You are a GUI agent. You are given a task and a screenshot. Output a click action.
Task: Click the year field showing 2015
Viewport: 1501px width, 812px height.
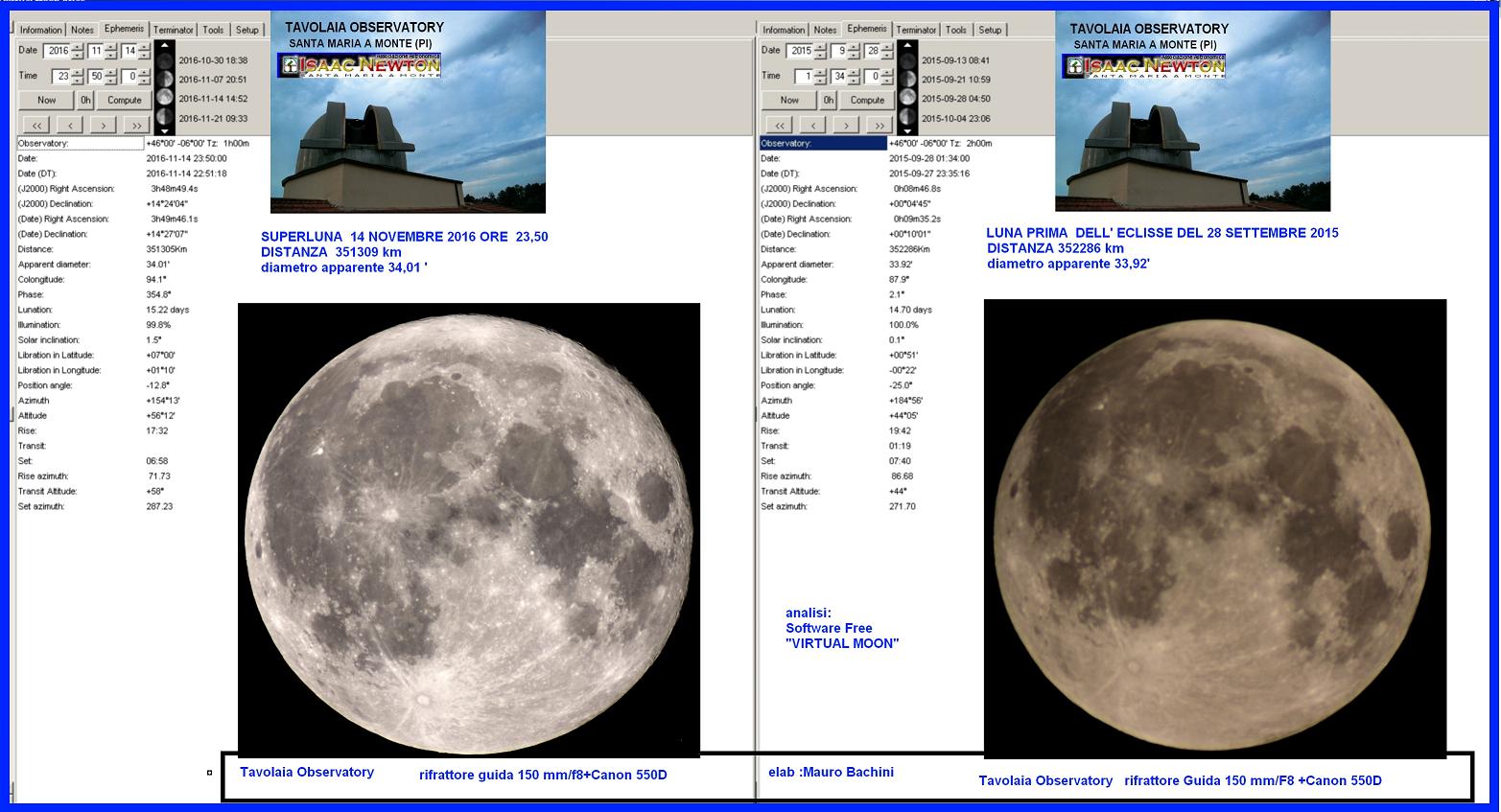click(800, 51)
